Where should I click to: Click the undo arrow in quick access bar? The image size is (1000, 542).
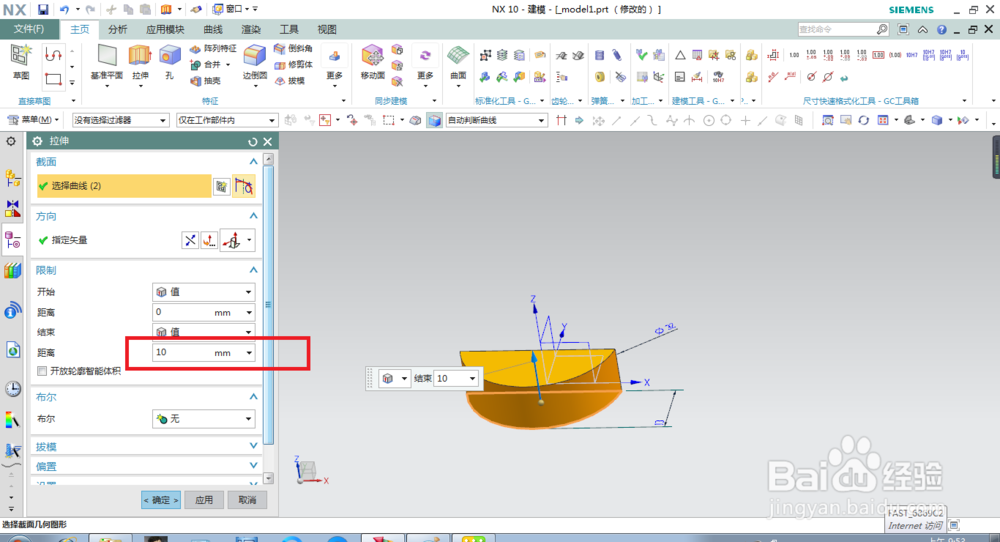(64, 10)
